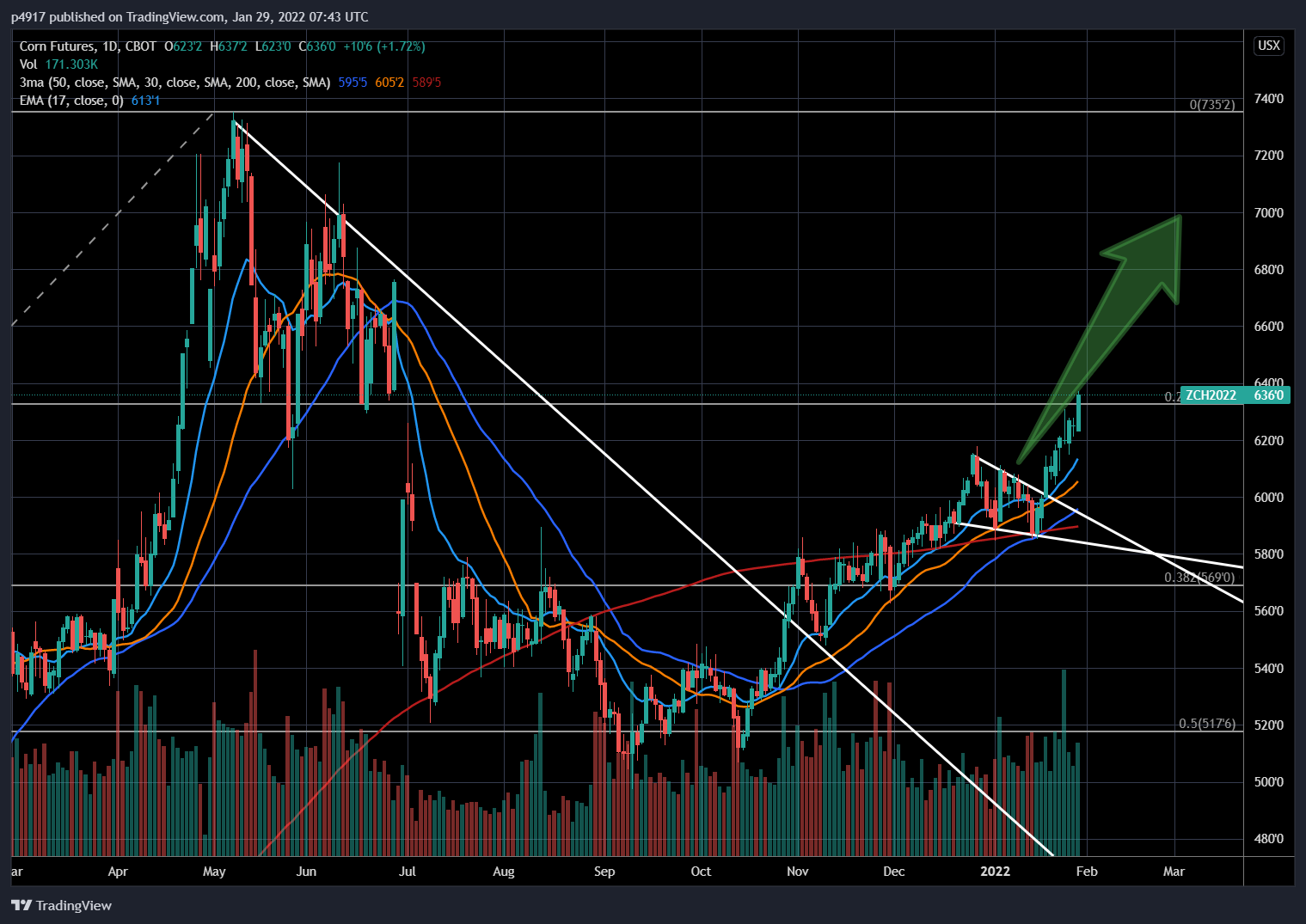Click the Jul label on time axis

[408, 872]
